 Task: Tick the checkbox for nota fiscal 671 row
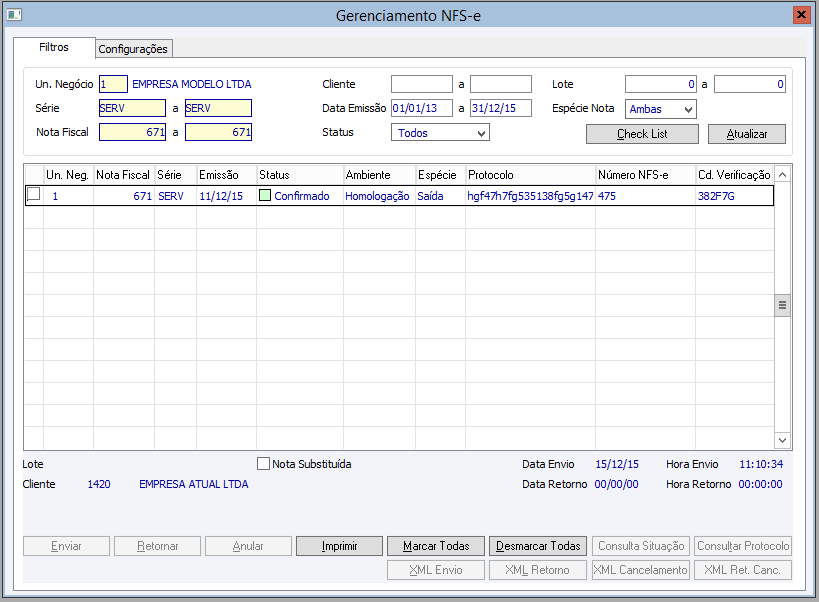point(33,195)
